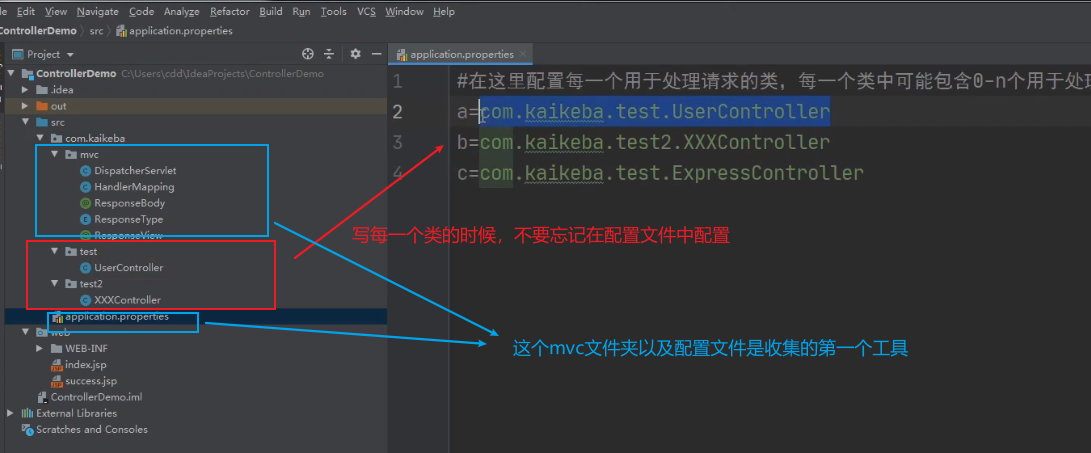The image size is (1091, 453).
Task: Expand the out folder
Action: coord(25,106)
